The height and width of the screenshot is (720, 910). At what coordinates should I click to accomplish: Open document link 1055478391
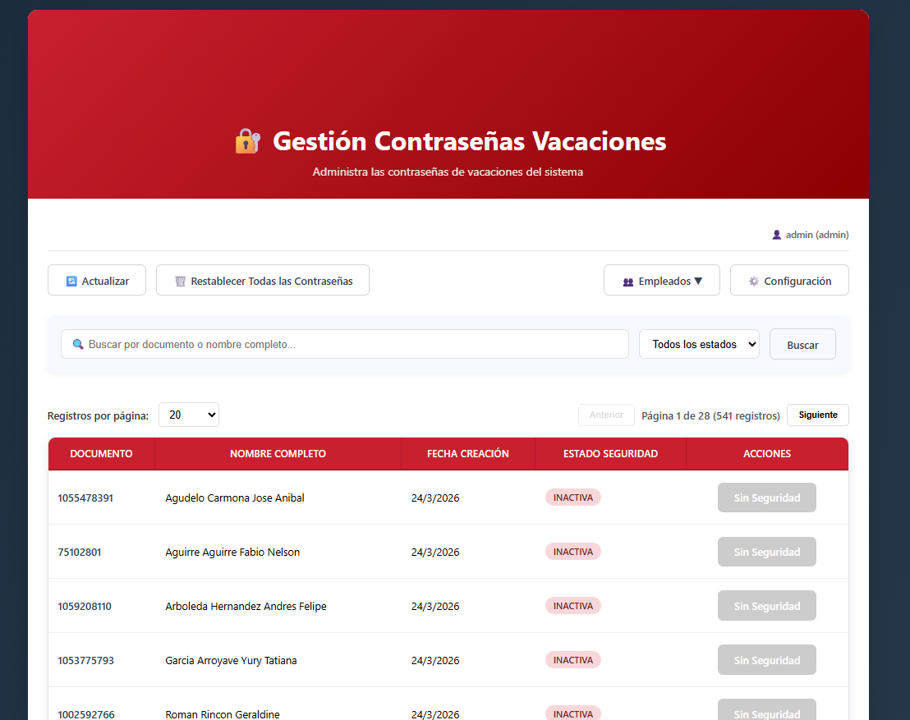pos(86,497)
